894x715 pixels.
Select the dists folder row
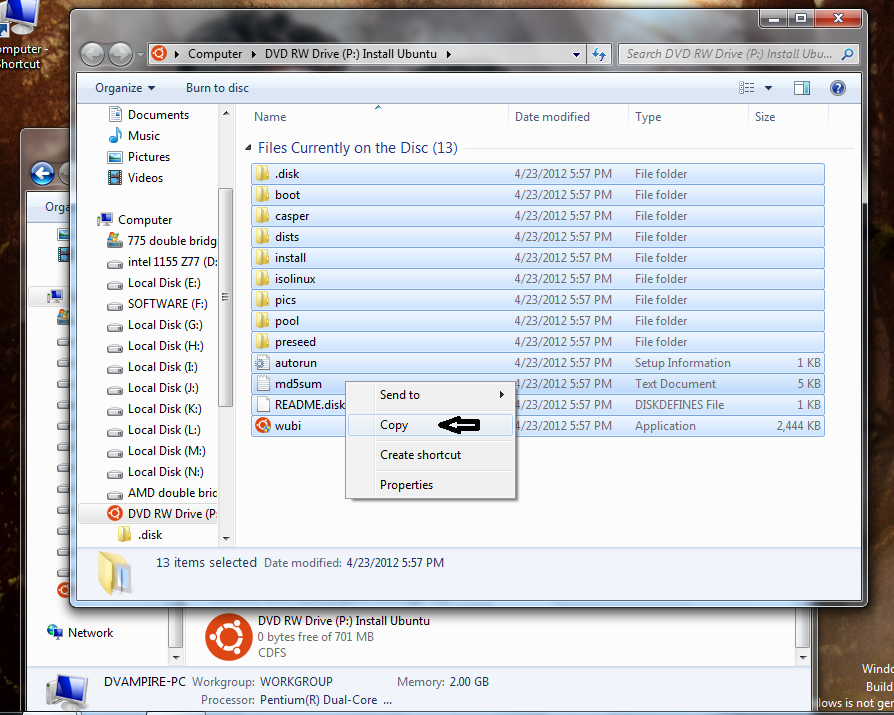(538, 237)
